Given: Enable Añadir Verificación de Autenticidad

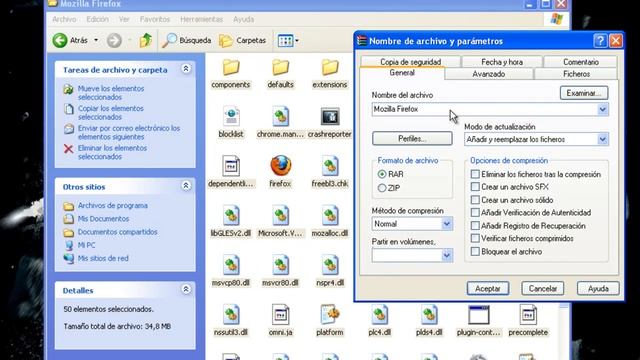Looking at the screenshot, I should tap(475, 213).
